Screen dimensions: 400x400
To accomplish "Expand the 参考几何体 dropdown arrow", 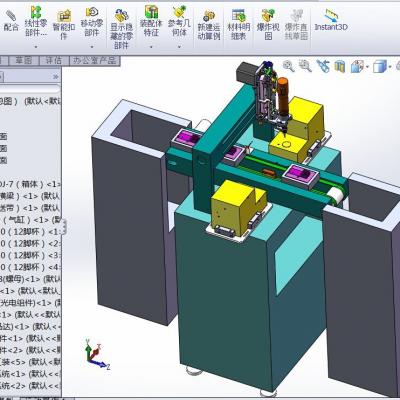I will tap(179, 47).
